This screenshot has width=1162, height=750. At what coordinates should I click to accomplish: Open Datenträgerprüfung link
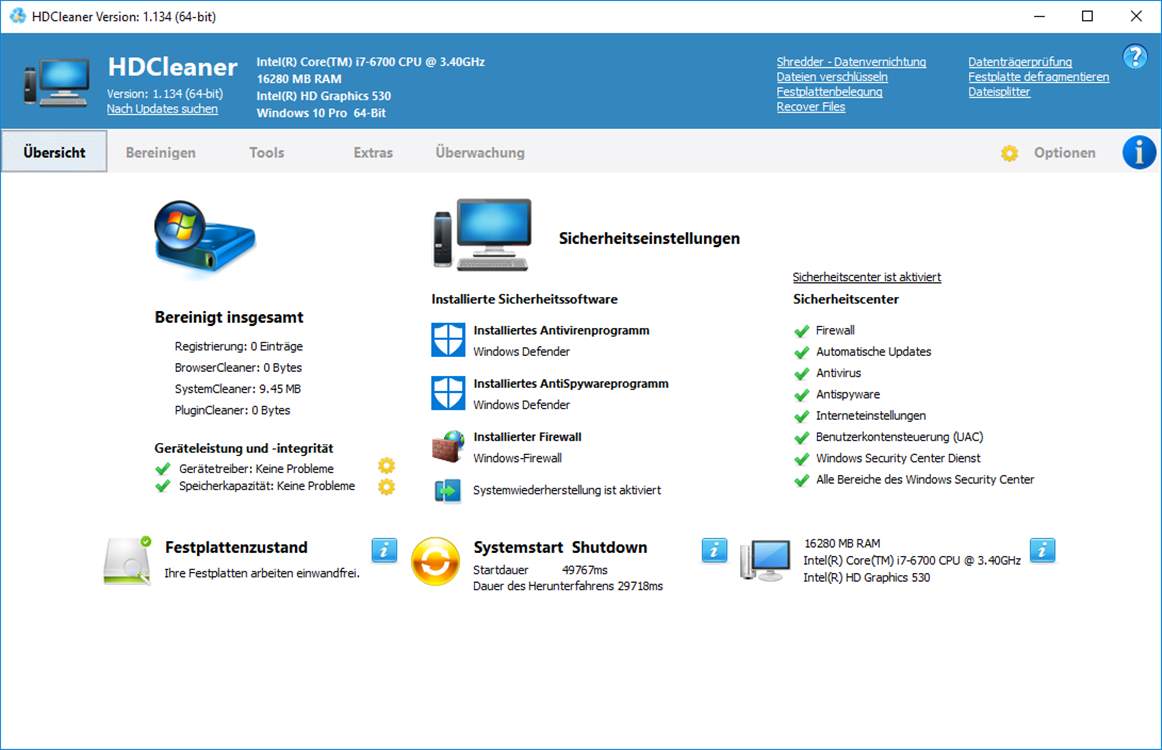tap(1020, 62)
